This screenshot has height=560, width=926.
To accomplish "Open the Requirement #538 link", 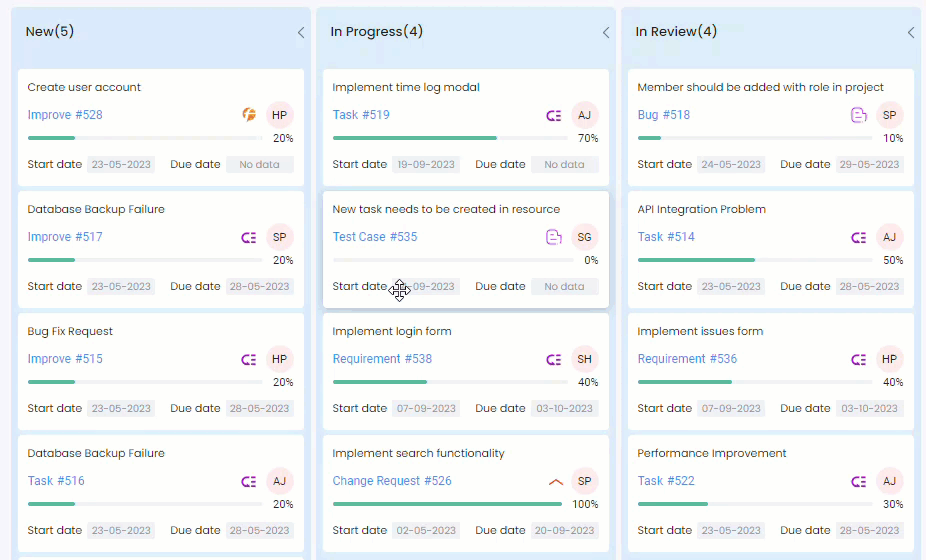I will [382, 359].
